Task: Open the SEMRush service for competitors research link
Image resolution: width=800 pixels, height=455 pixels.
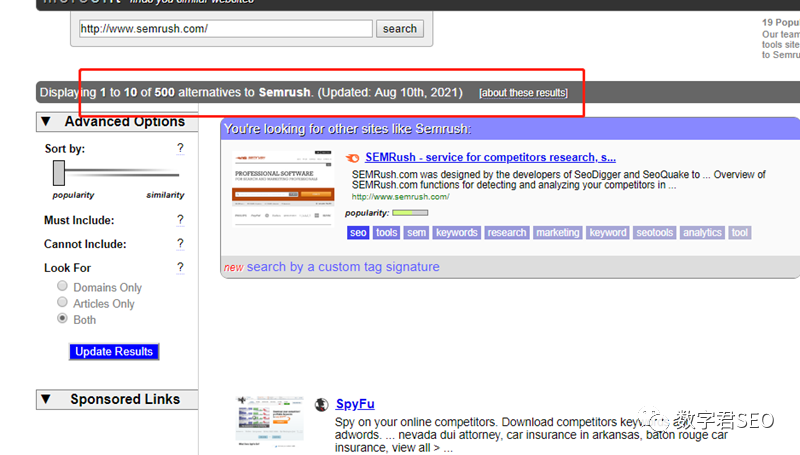Action: 490,157
